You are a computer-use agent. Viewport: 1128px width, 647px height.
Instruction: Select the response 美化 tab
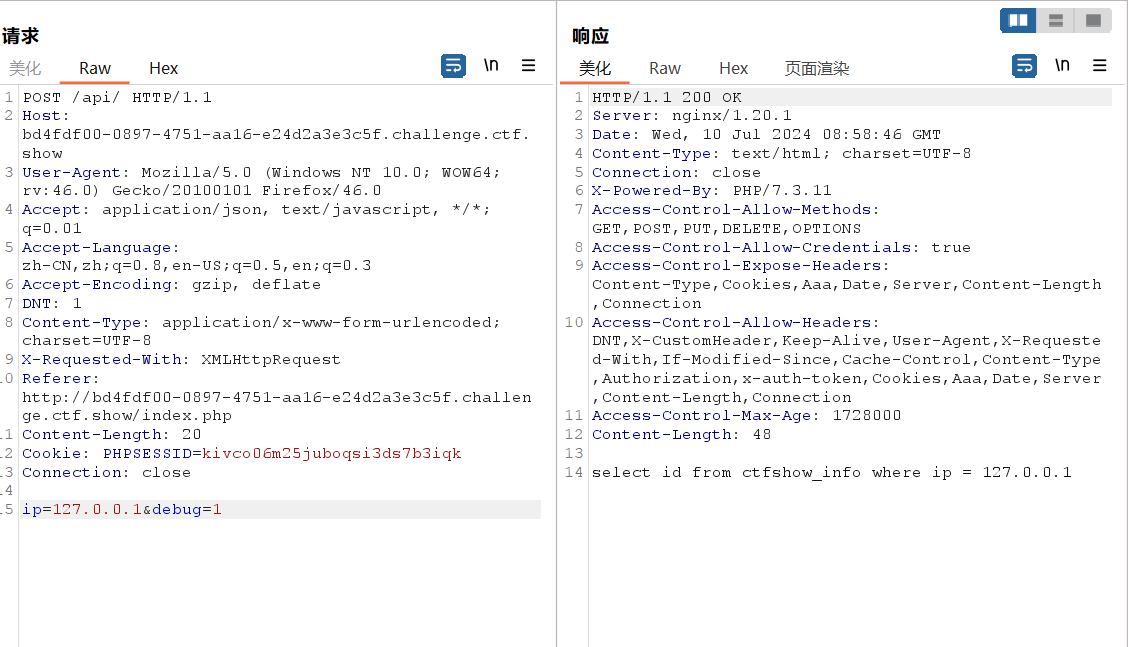point(595,68)
